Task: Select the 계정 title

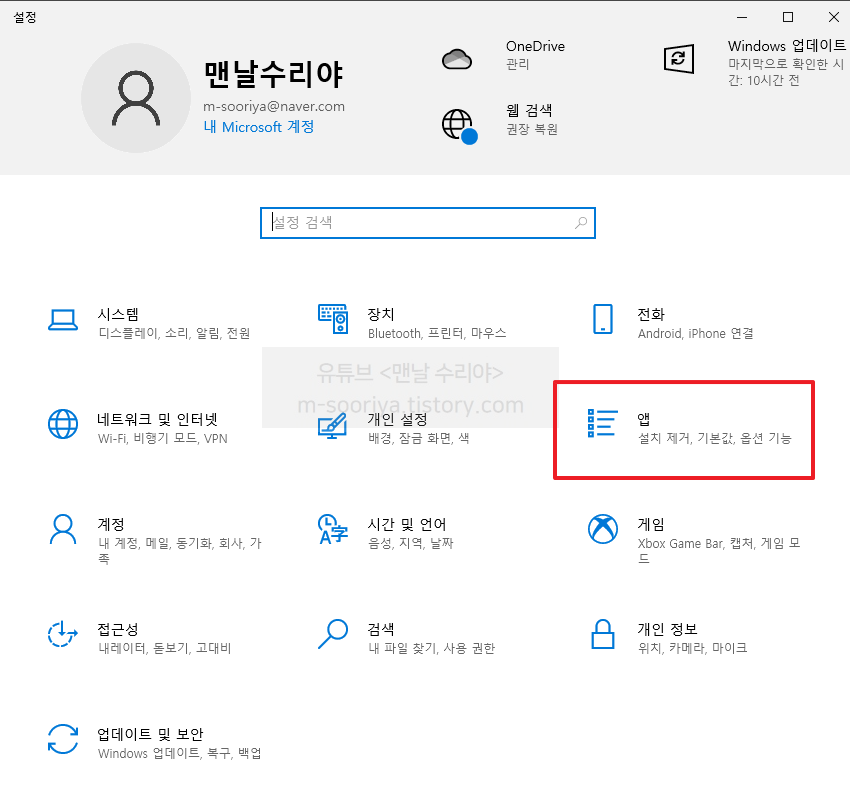Action: (x=111, y=524)
